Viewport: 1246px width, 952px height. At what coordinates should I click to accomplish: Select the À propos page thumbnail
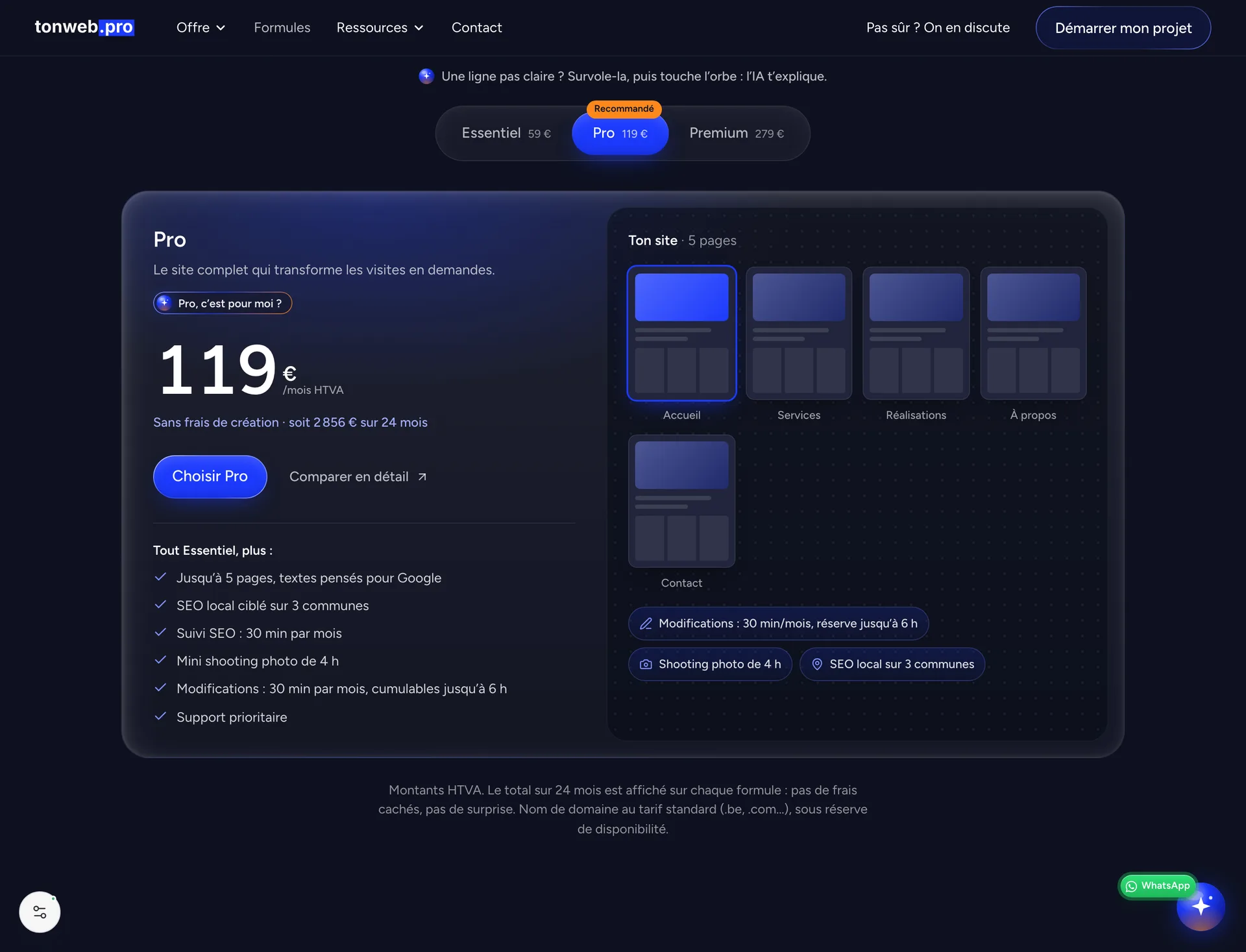point(1033,333)
